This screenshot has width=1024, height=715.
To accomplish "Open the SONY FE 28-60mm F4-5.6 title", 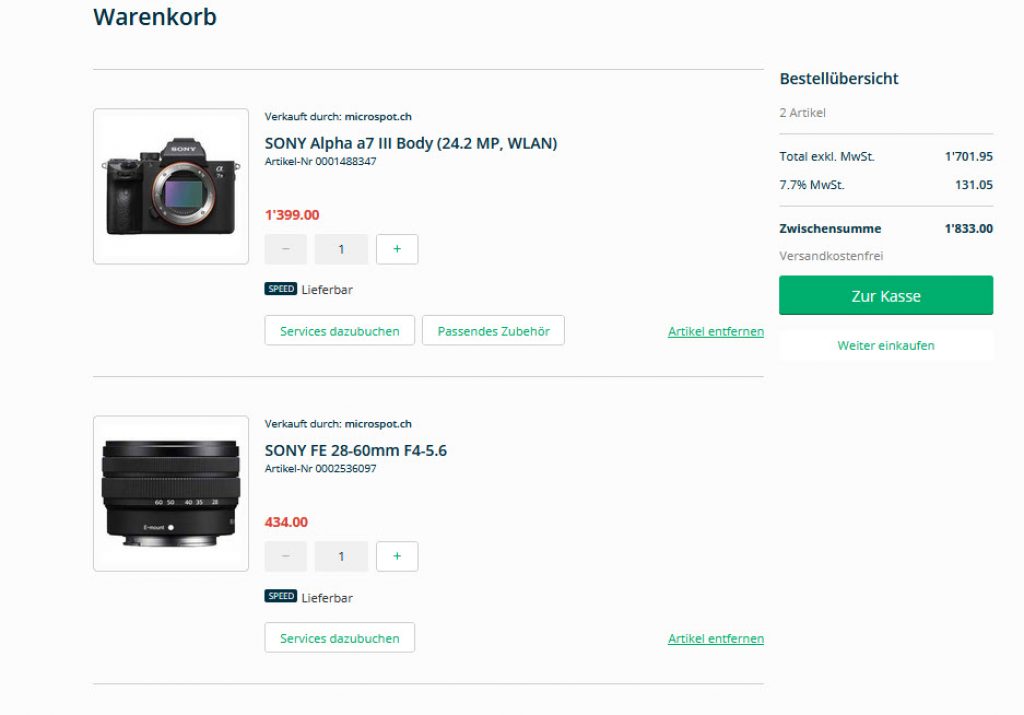I will (x=355, y=450).
